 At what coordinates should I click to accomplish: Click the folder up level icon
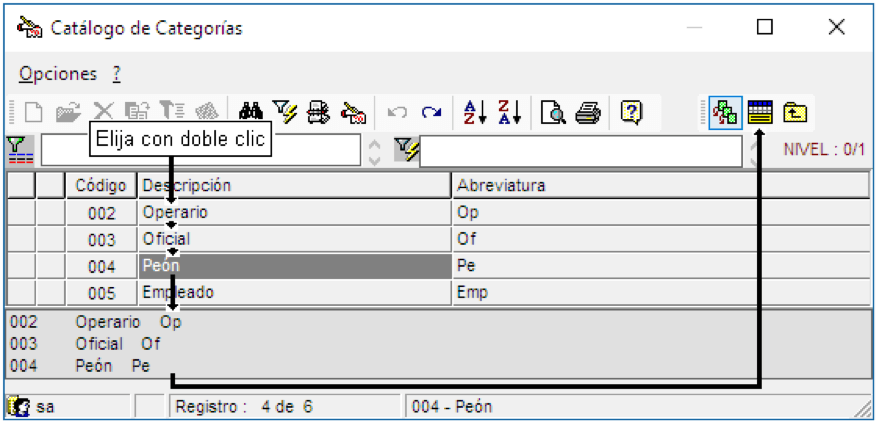(x=794, y=112)
